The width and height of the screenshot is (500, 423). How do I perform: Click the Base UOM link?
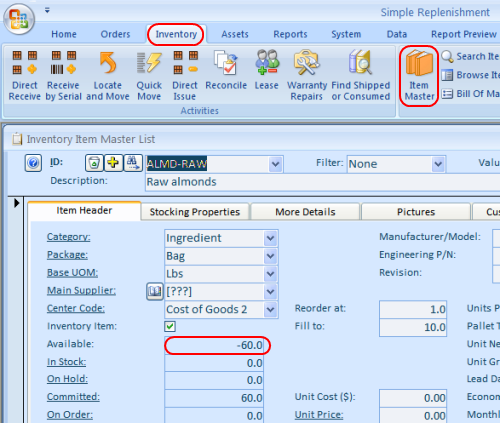(72, 273)
